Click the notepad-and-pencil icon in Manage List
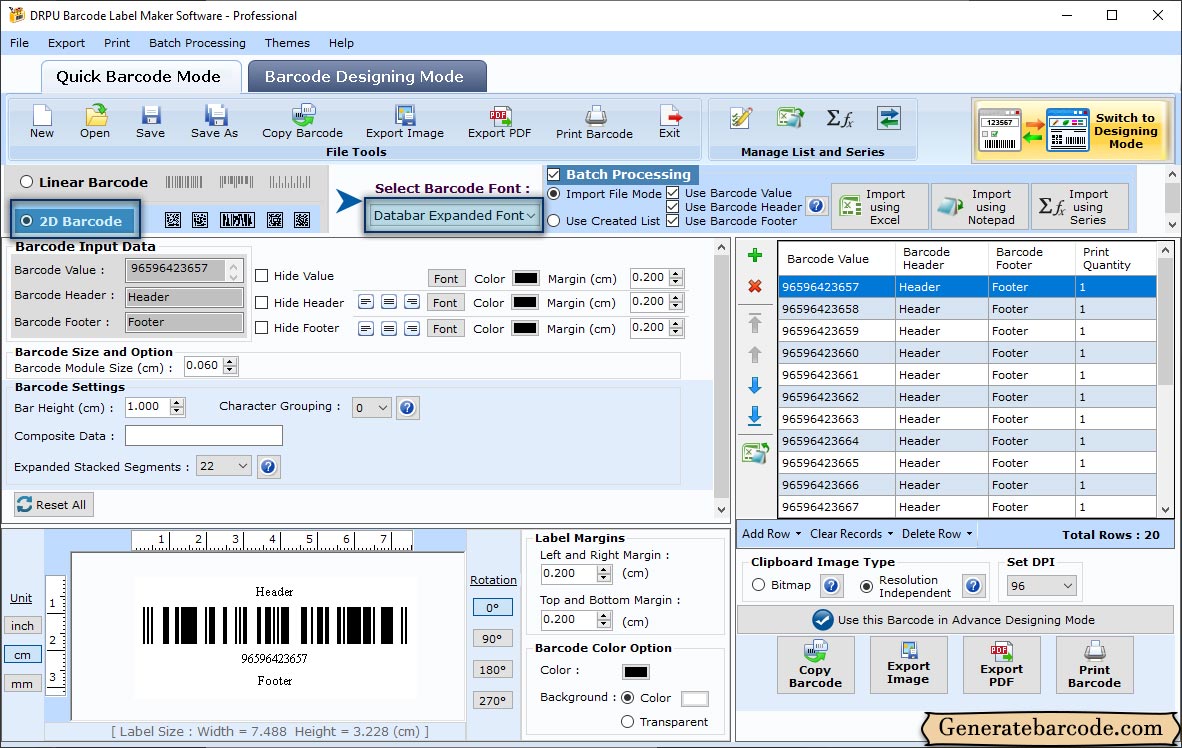The height and width of the screenshot is (748, 1182). [742, 118]
